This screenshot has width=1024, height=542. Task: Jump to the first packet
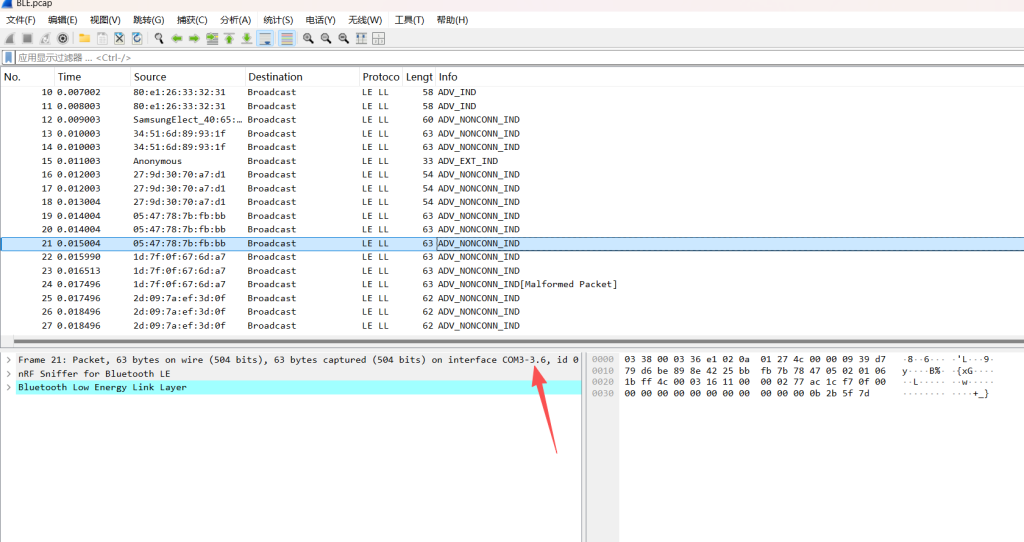[x=229, y=38]
